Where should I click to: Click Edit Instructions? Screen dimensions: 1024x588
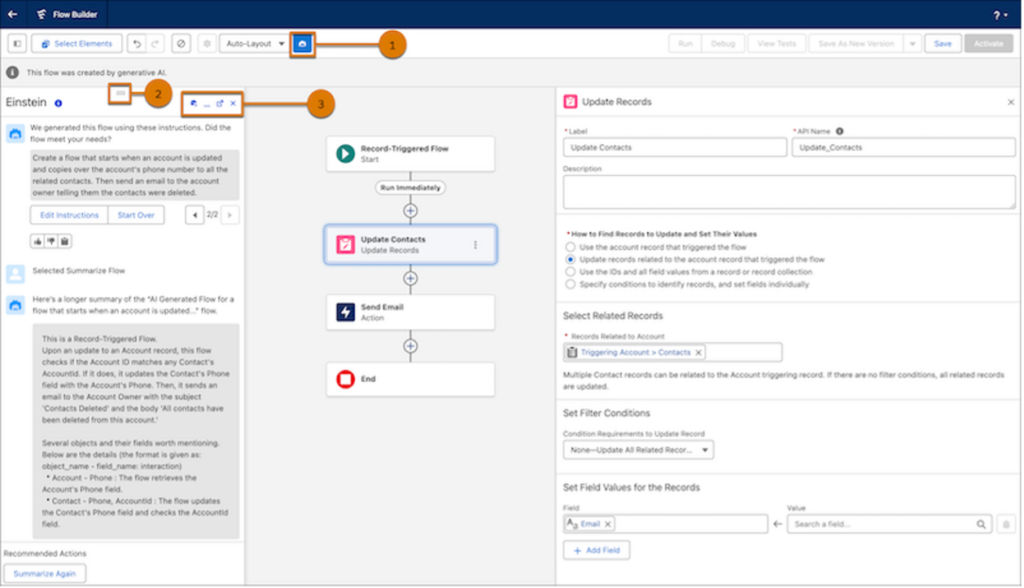(69, 215)
